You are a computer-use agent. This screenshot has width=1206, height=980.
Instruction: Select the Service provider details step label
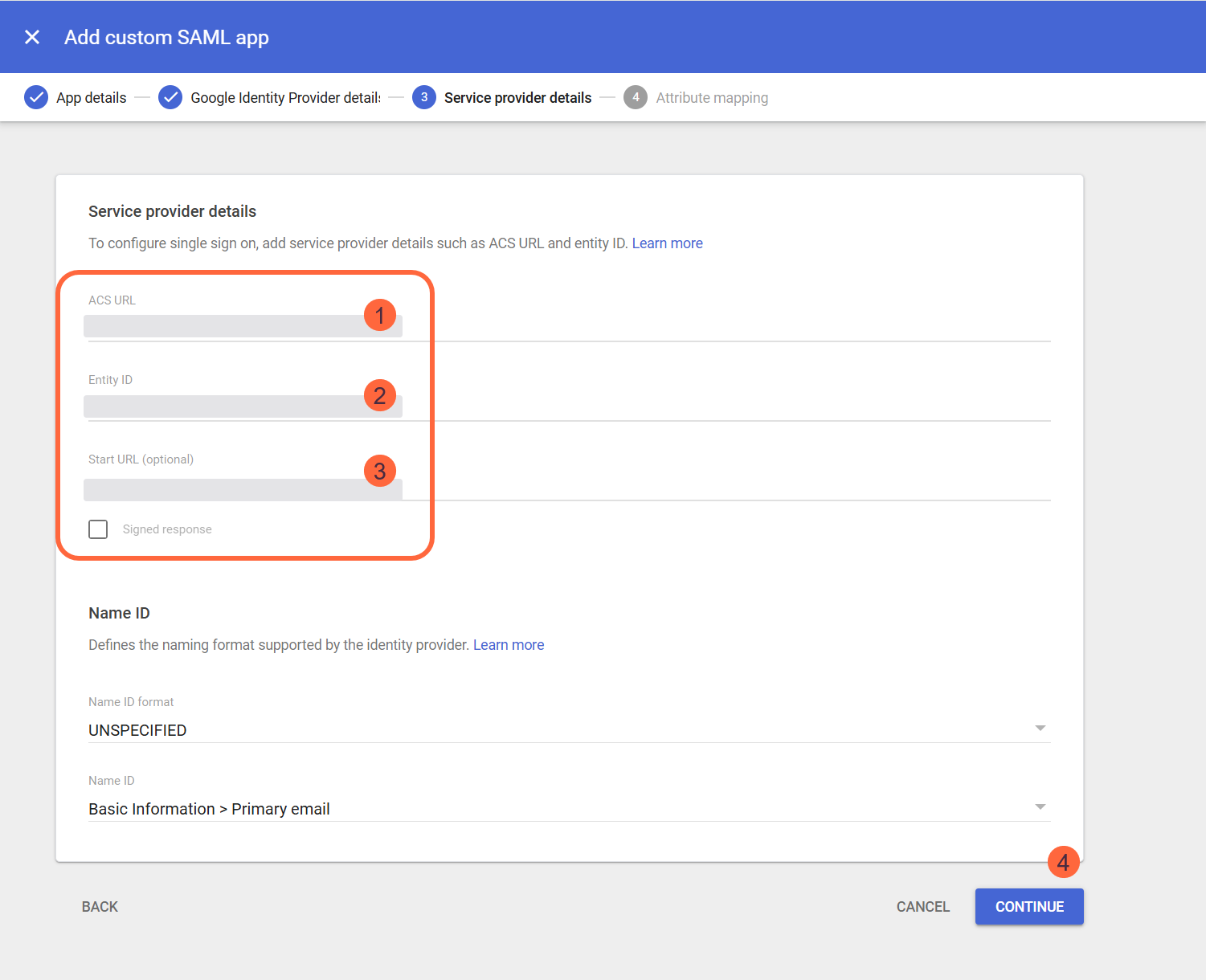(517, 96)
